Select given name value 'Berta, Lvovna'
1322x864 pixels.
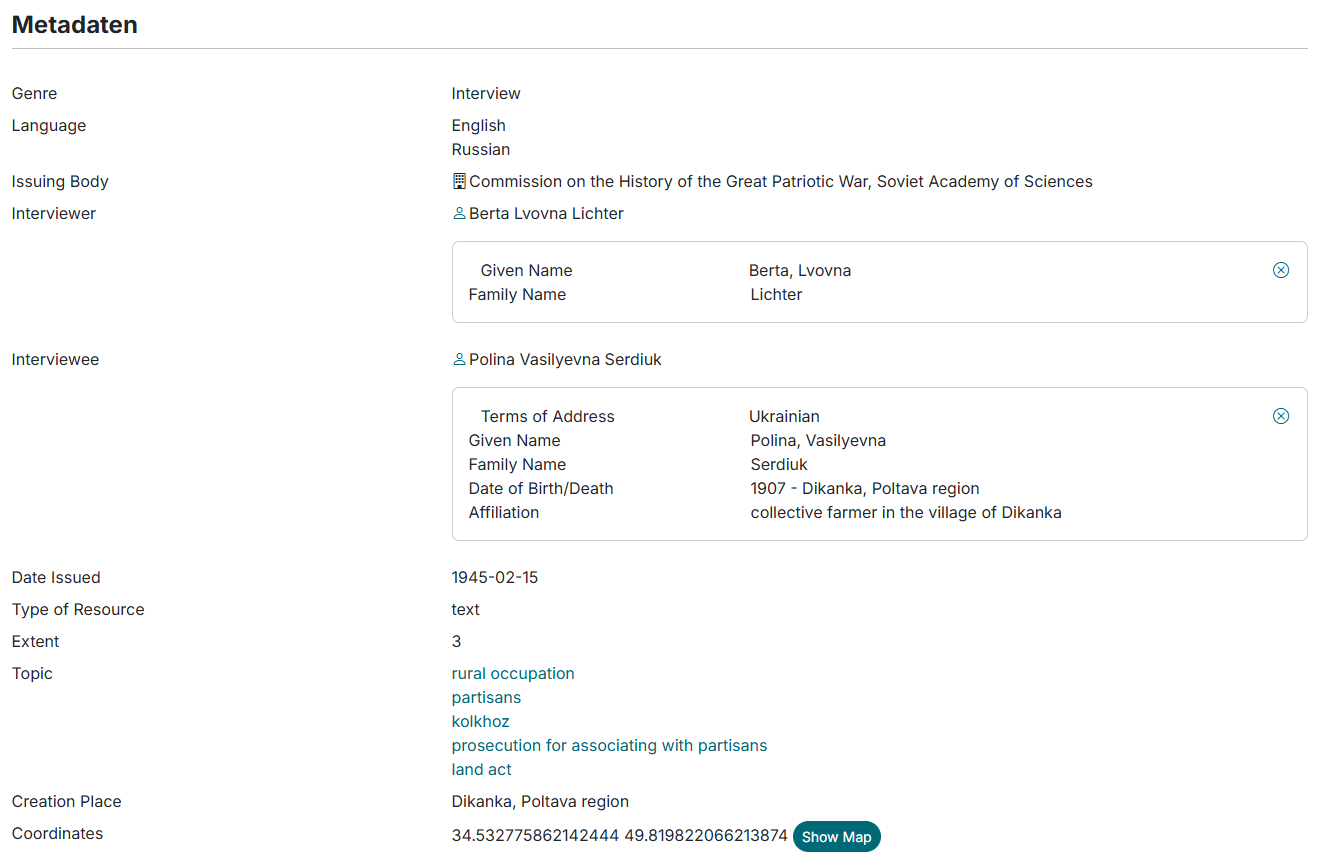tap(800, 270)
